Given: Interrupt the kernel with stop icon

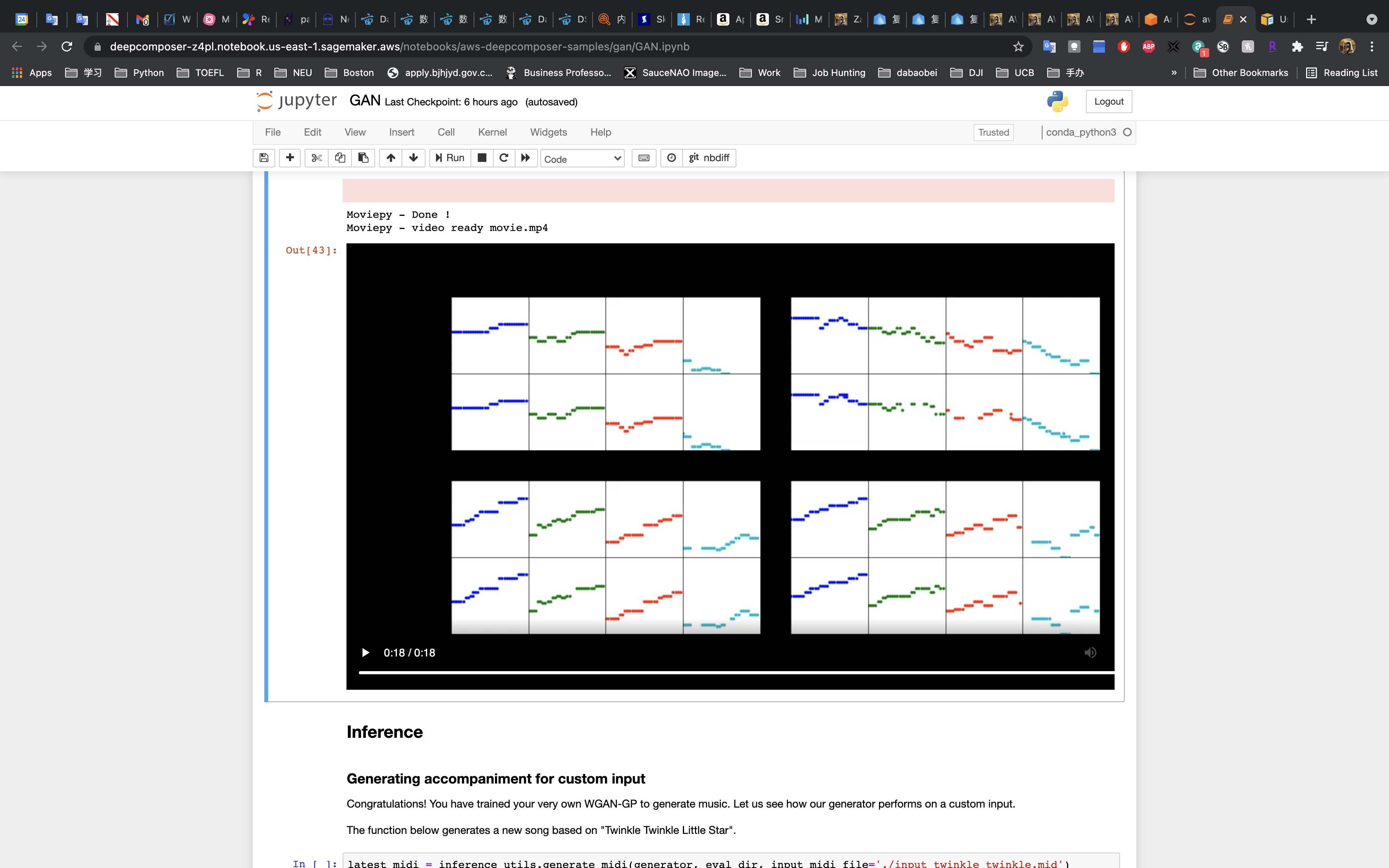Looking at the screenshot, I should coord(482,158).
